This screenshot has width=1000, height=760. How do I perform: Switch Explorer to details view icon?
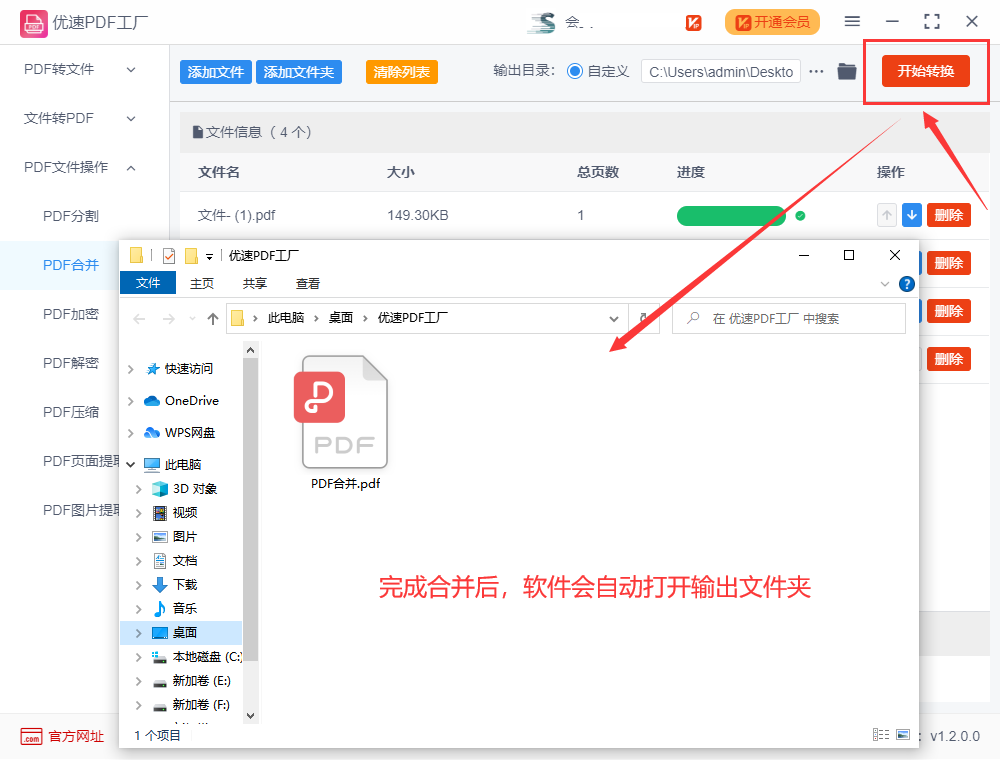[x=881, y=734]
